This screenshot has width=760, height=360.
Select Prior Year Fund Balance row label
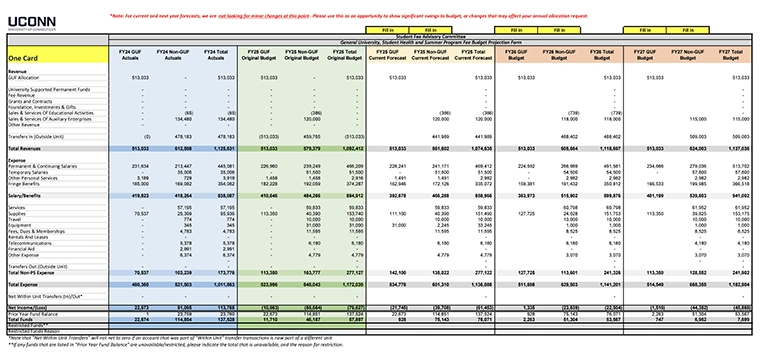32,314
